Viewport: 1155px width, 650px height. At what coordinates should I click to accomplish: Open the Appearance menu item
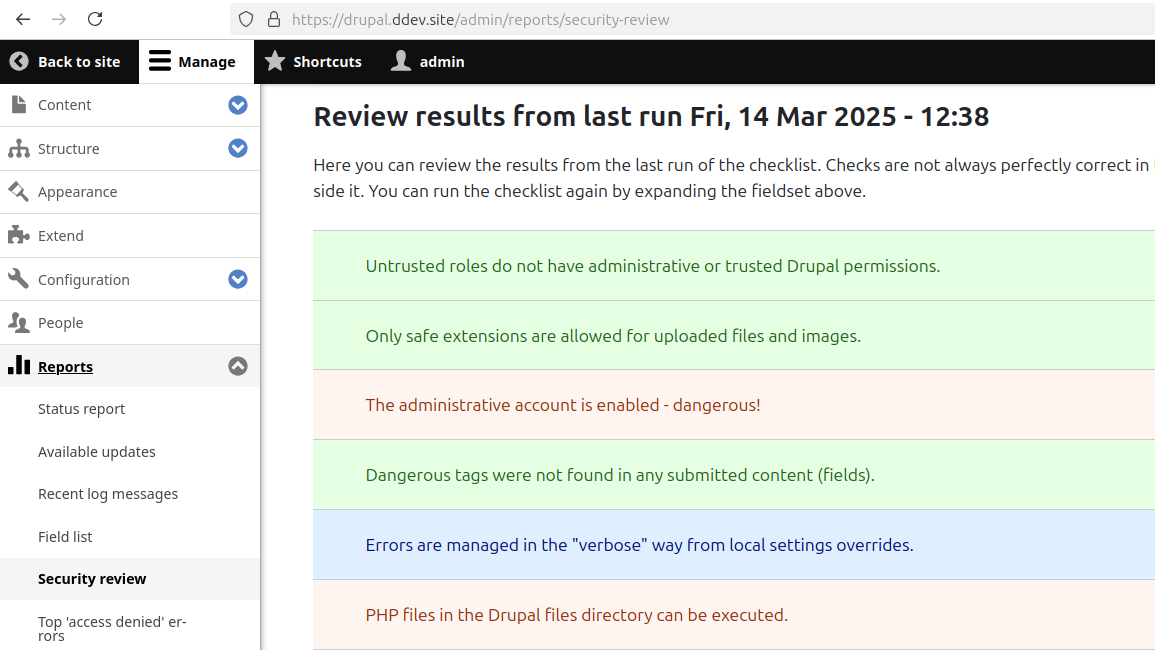pos(77,192)
